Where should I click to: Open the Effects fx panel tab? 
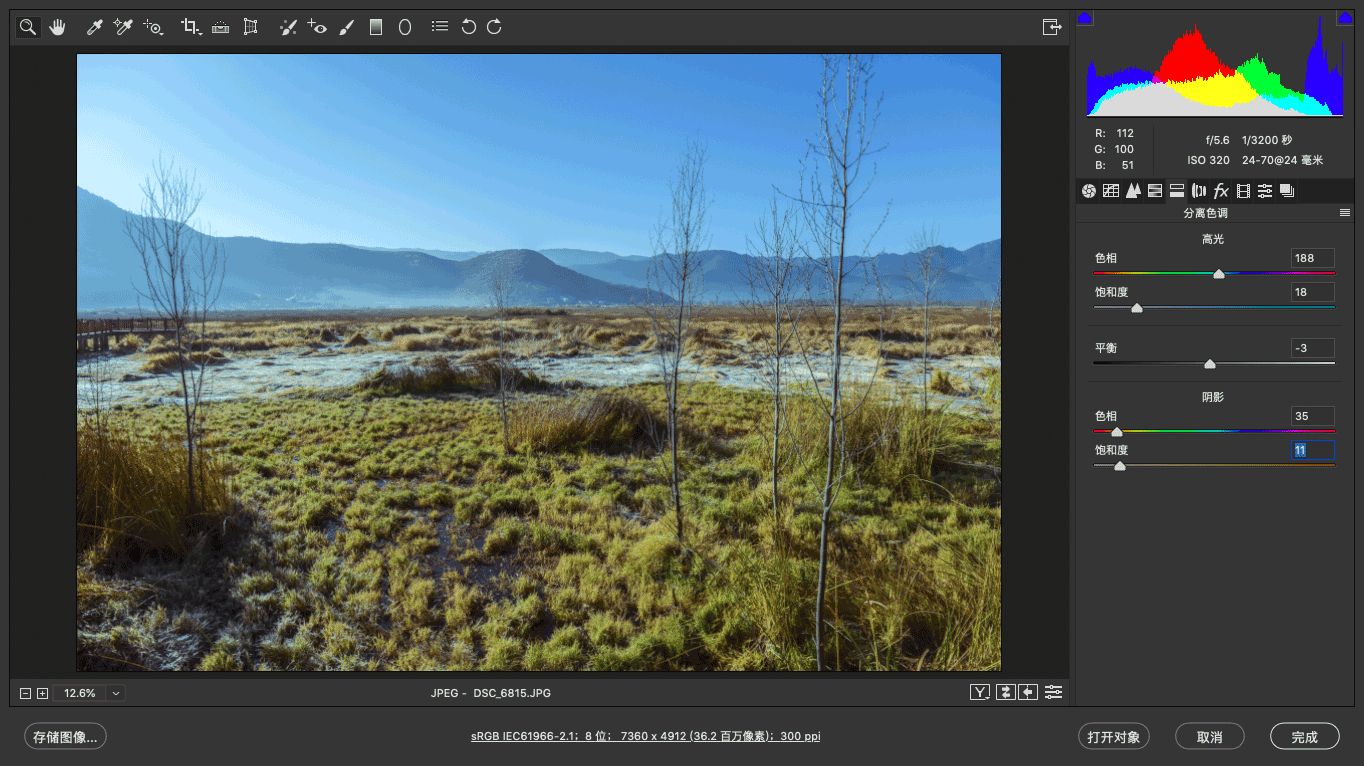point(1221,191)
